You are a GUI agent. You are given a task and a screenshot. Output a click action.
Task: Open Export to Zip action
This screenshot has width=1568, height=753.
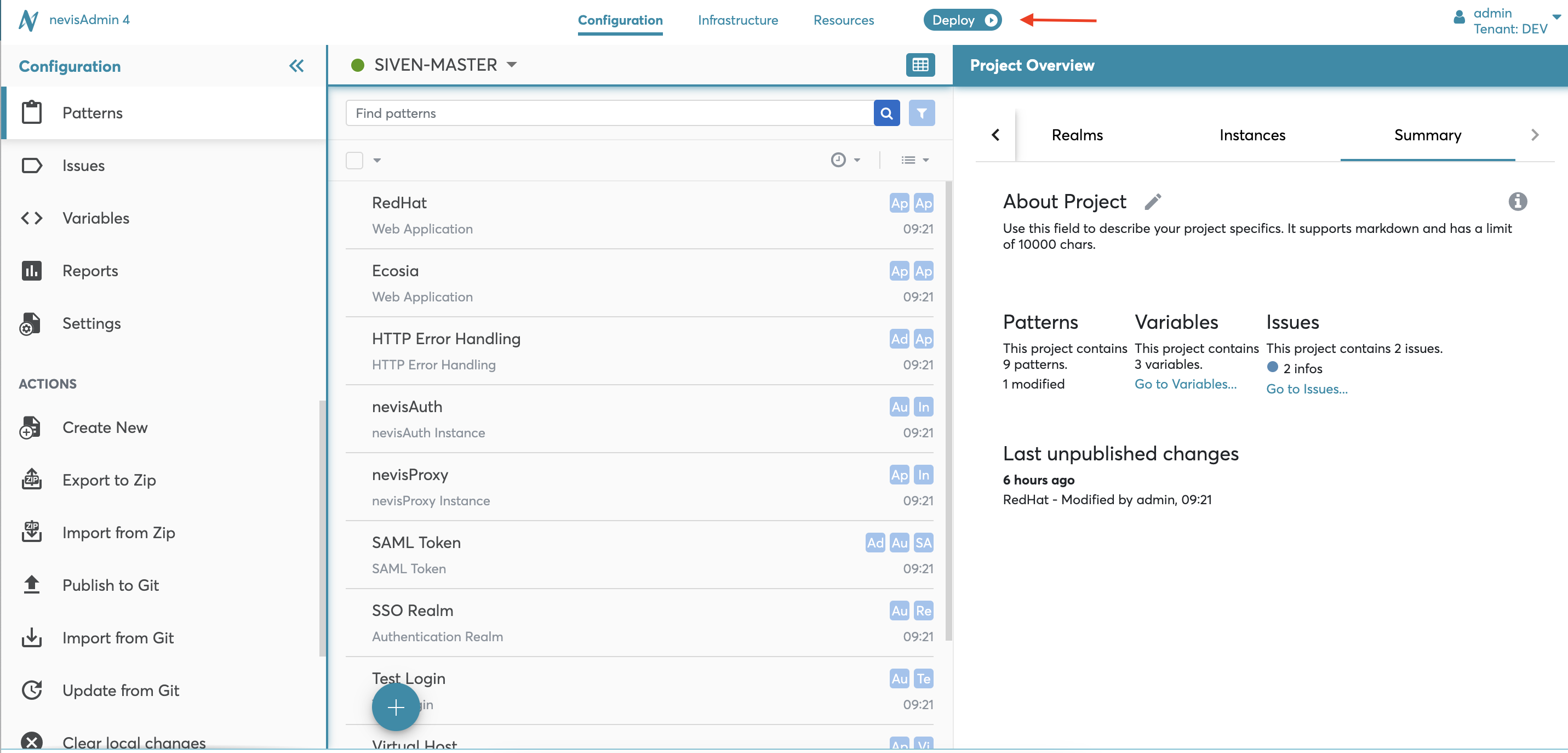pyautogui.click(x=109, y=480)
